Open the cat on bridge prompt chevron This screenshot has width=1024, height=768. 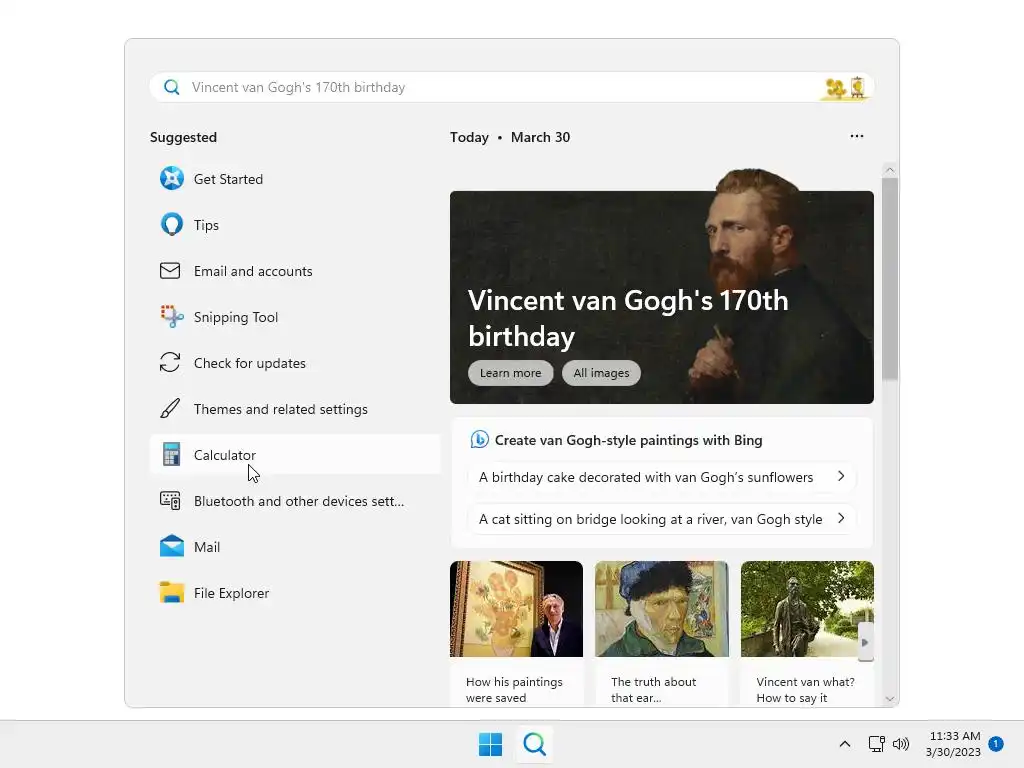pyautogui.click(x=841, y=519)
